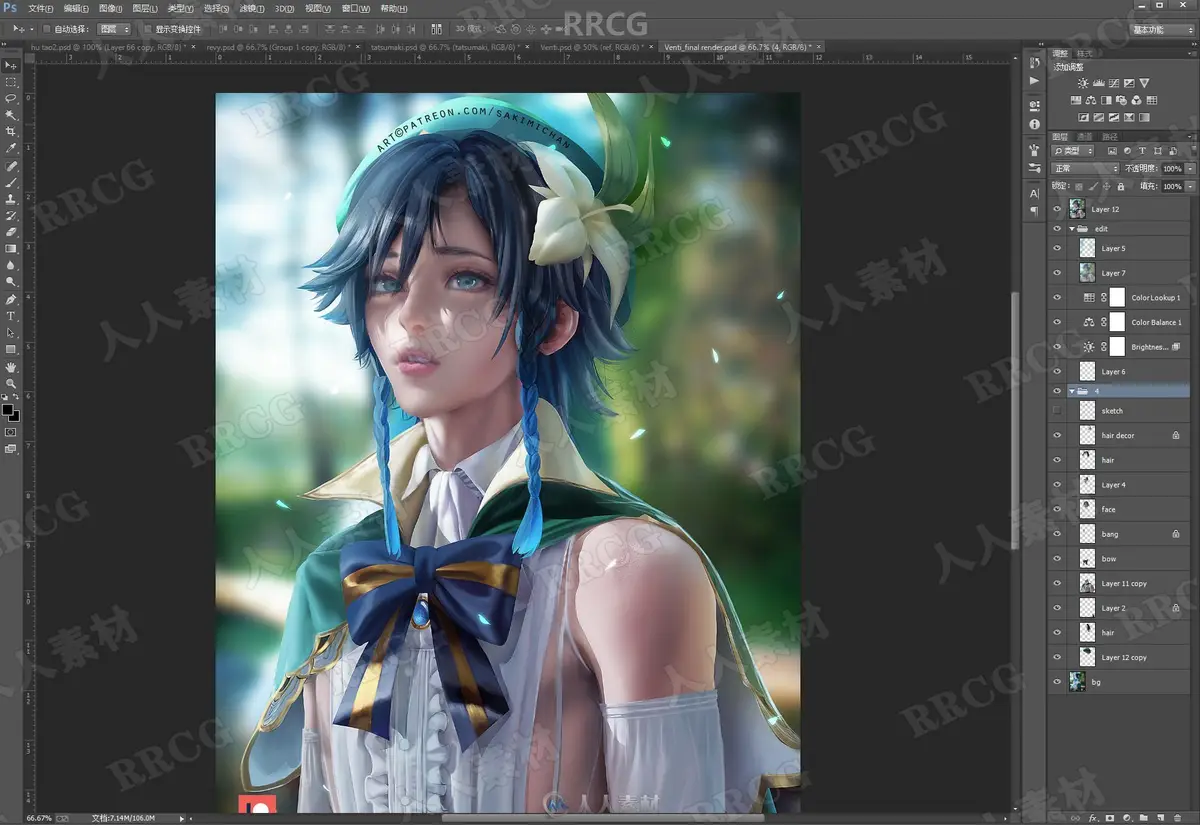Toggle visibility of Color Lookup 1 layer
This screenshot has width=1200, height=825.
tap(1057, 298)
